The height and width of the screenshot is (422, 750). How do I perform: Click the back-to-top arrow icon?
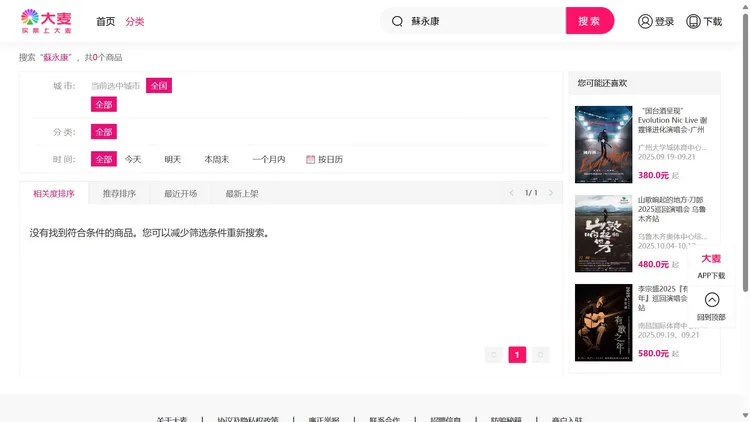click(711, 300)
